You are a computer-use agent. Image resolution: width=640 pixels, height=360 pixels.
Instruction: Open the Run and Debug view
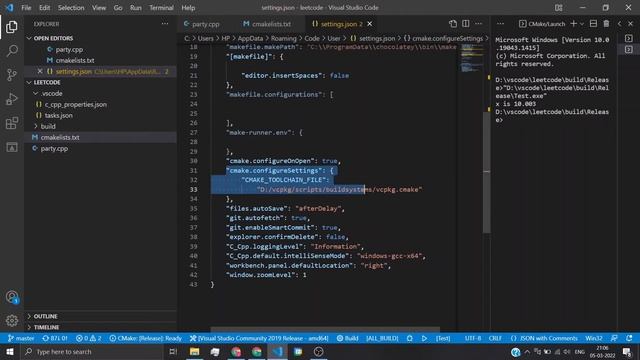click(12, 99)
